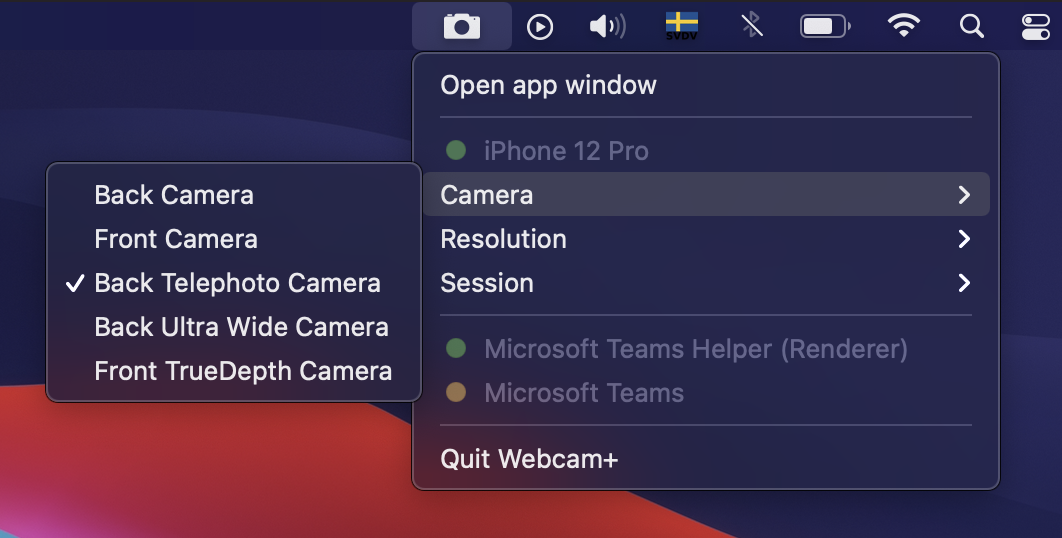1062x538 pixels.
Task: Expand the Resolution submenu
Action: [706, 239]
